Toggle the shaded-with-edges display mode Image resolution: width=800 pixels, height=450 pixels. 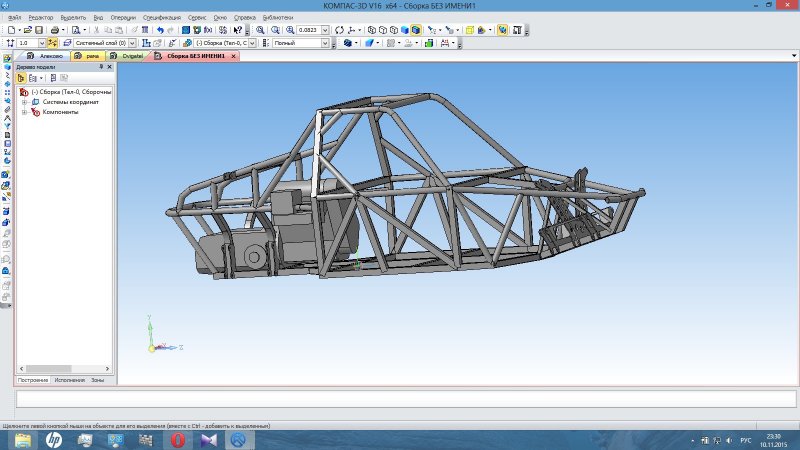(x=416, y=30)
